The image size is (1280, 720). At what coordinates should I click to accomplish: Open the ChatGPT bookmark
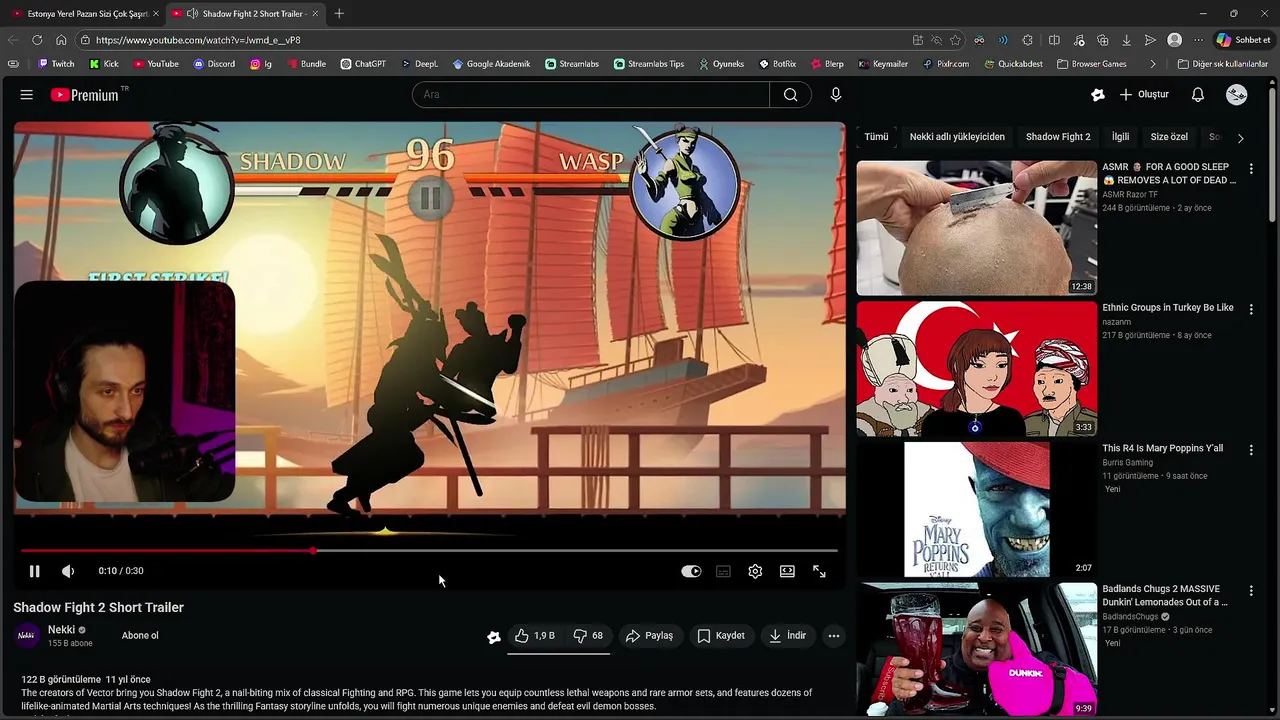click(x=363, y=64)
